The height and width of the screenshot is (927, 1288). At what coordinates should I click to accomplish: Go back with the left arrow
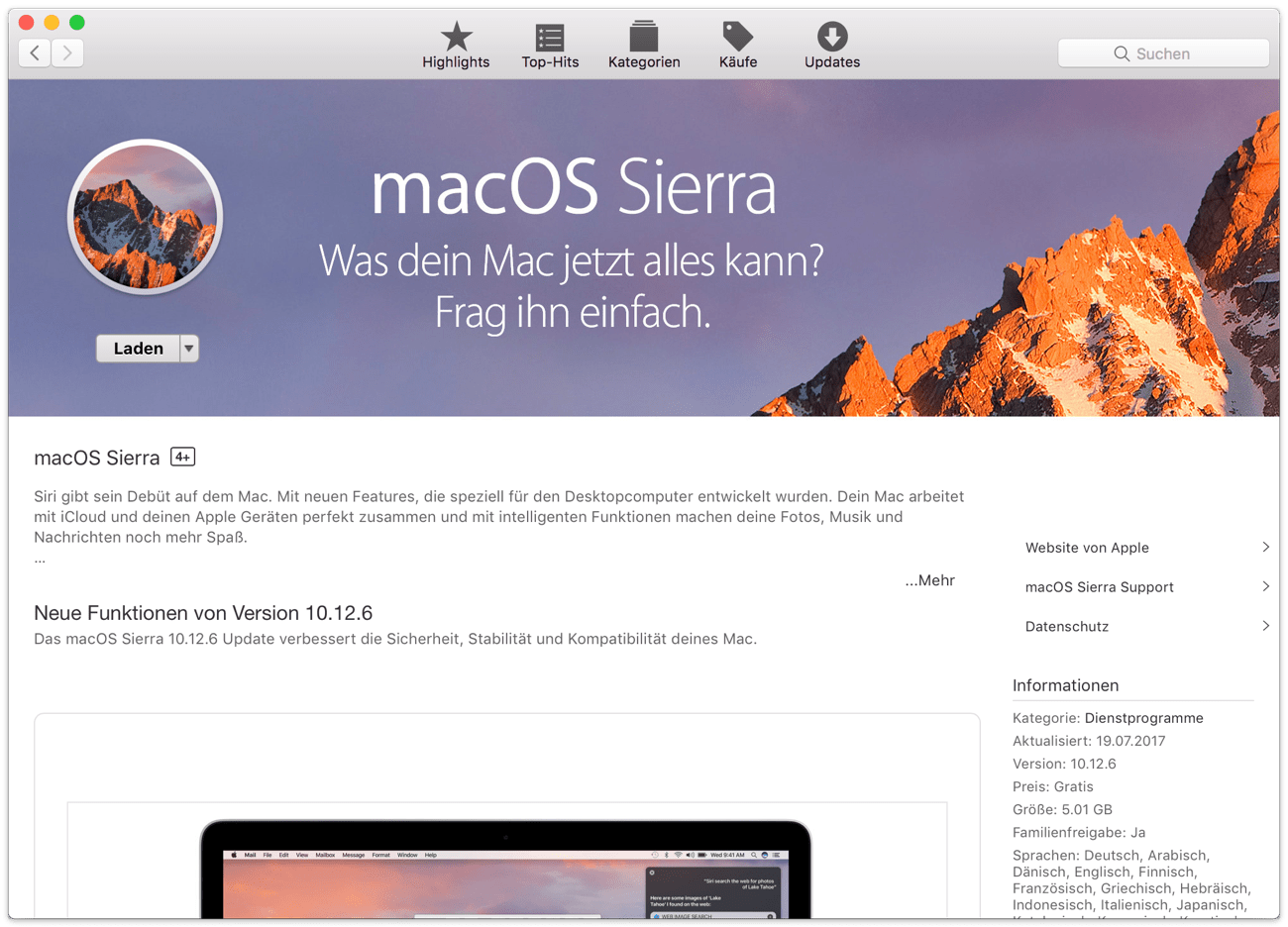tap(35, 52)
